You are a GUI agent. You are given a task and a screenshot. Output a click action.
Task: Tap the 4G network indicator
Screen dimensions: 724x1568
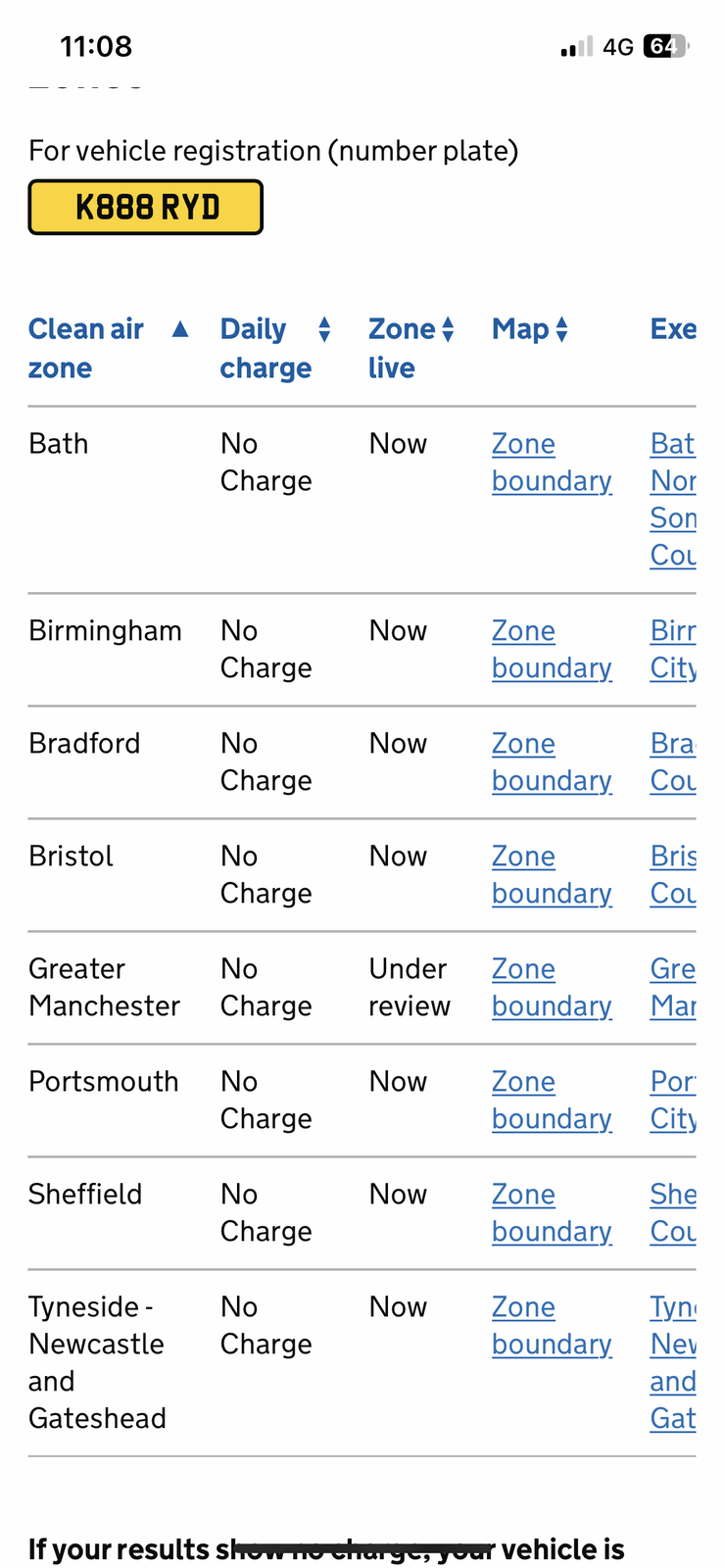click(x=618, y=46)
